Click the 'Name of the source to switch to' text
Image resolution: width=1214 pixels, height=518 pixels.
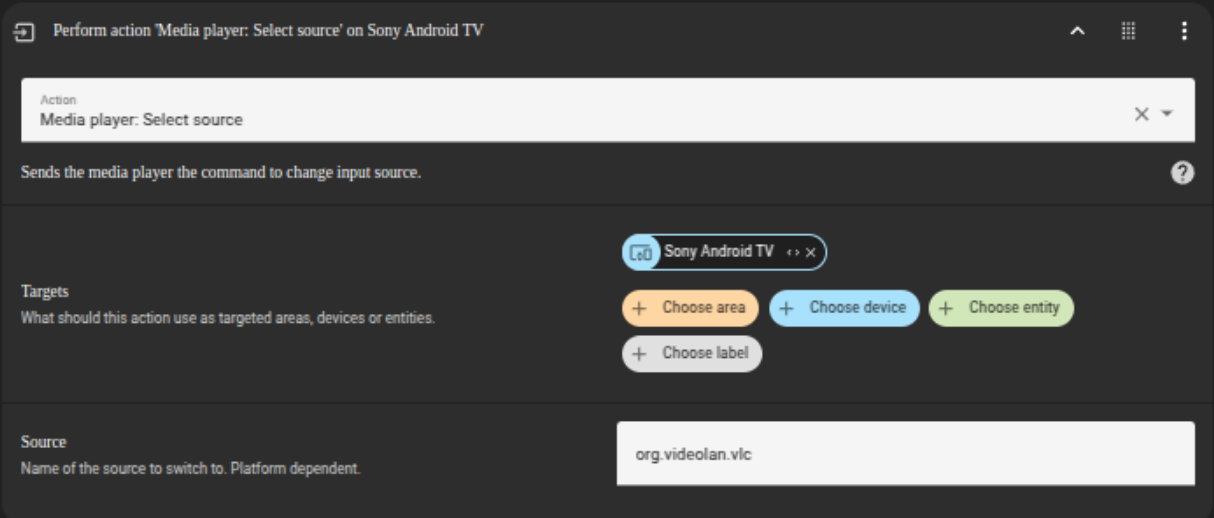[190, 468]
